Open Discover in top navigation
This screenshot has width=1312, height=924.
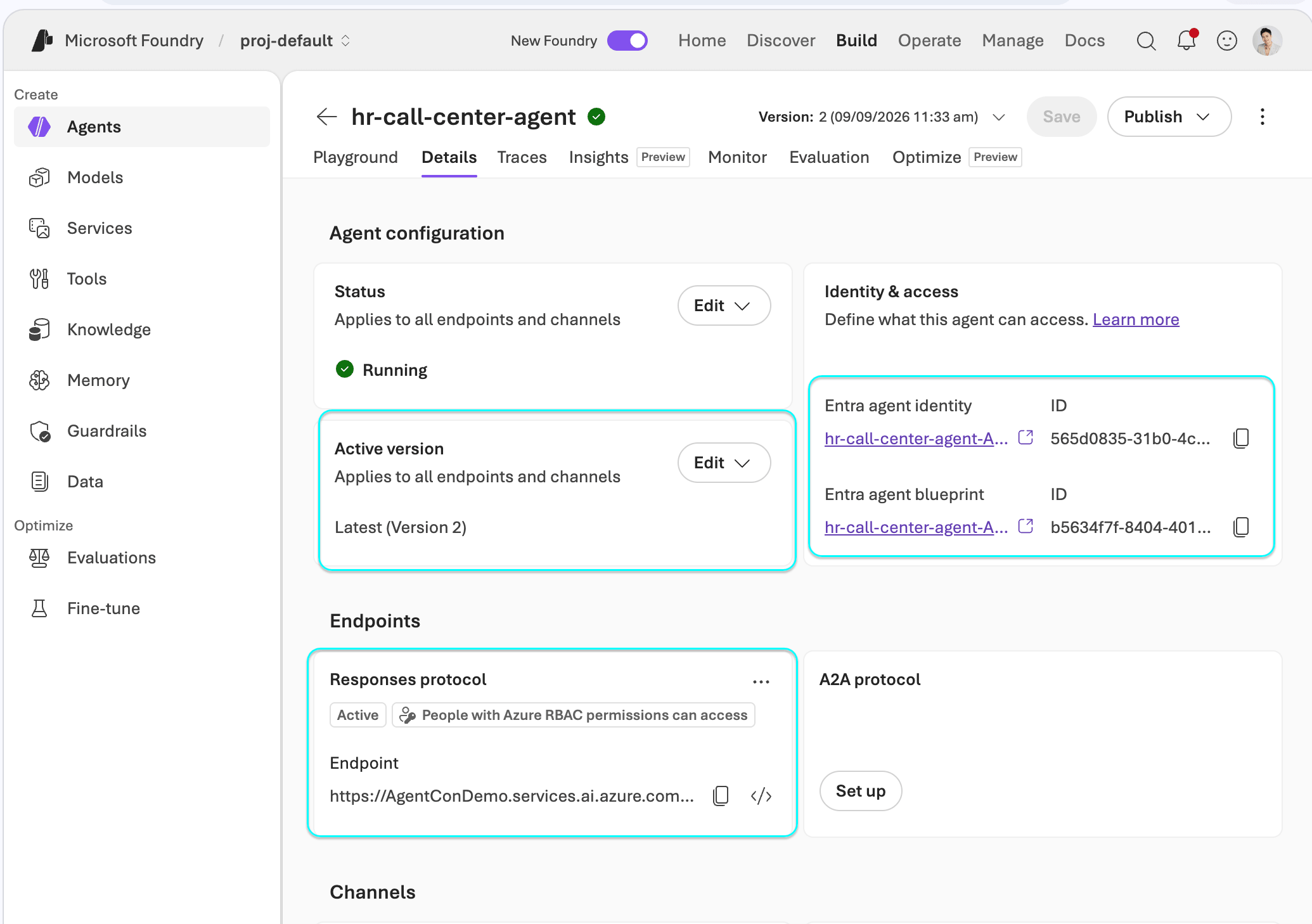781,41
